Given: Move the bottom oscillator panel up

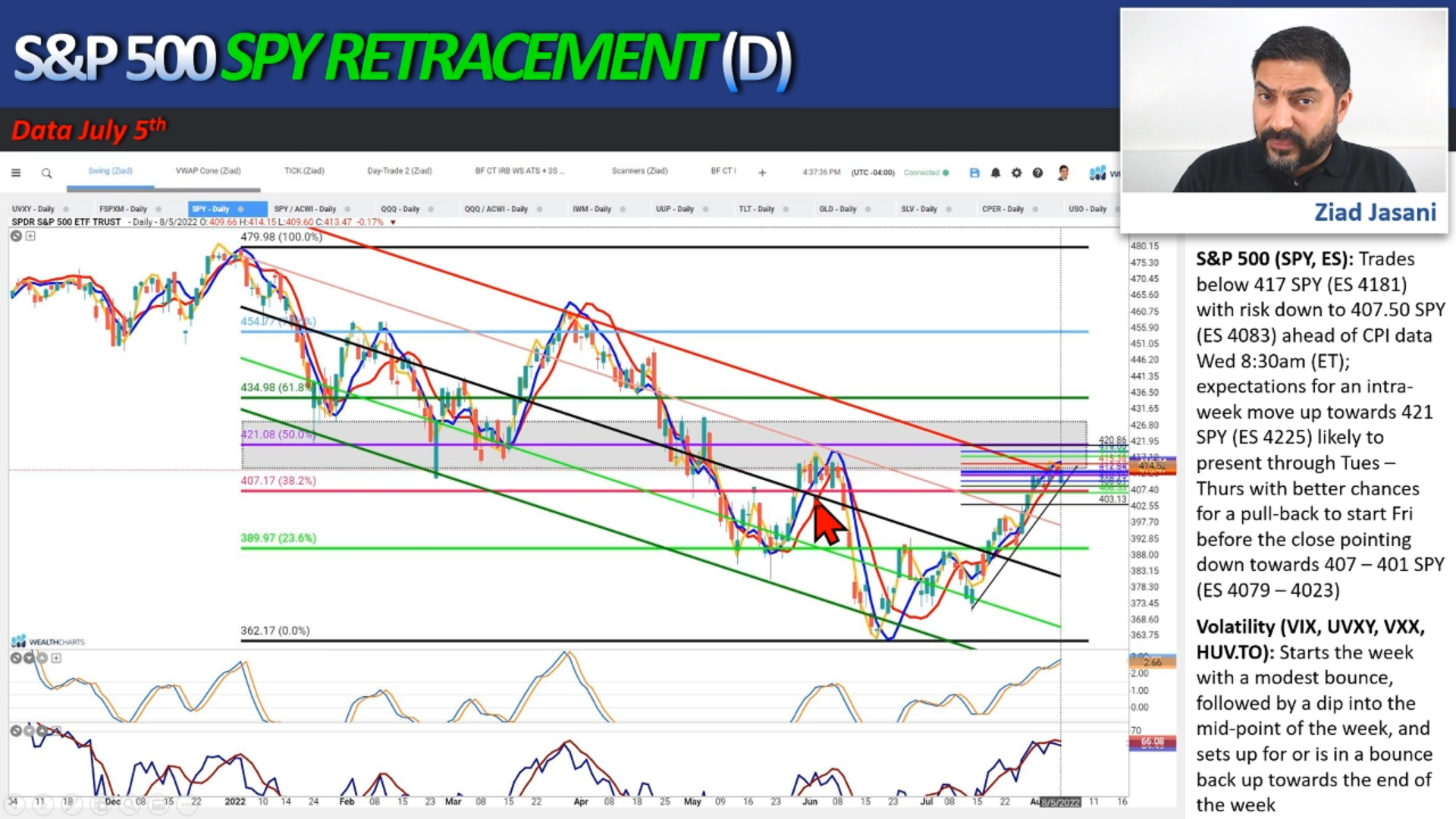Looking at the screenshot, I should (x=42, y=730).
